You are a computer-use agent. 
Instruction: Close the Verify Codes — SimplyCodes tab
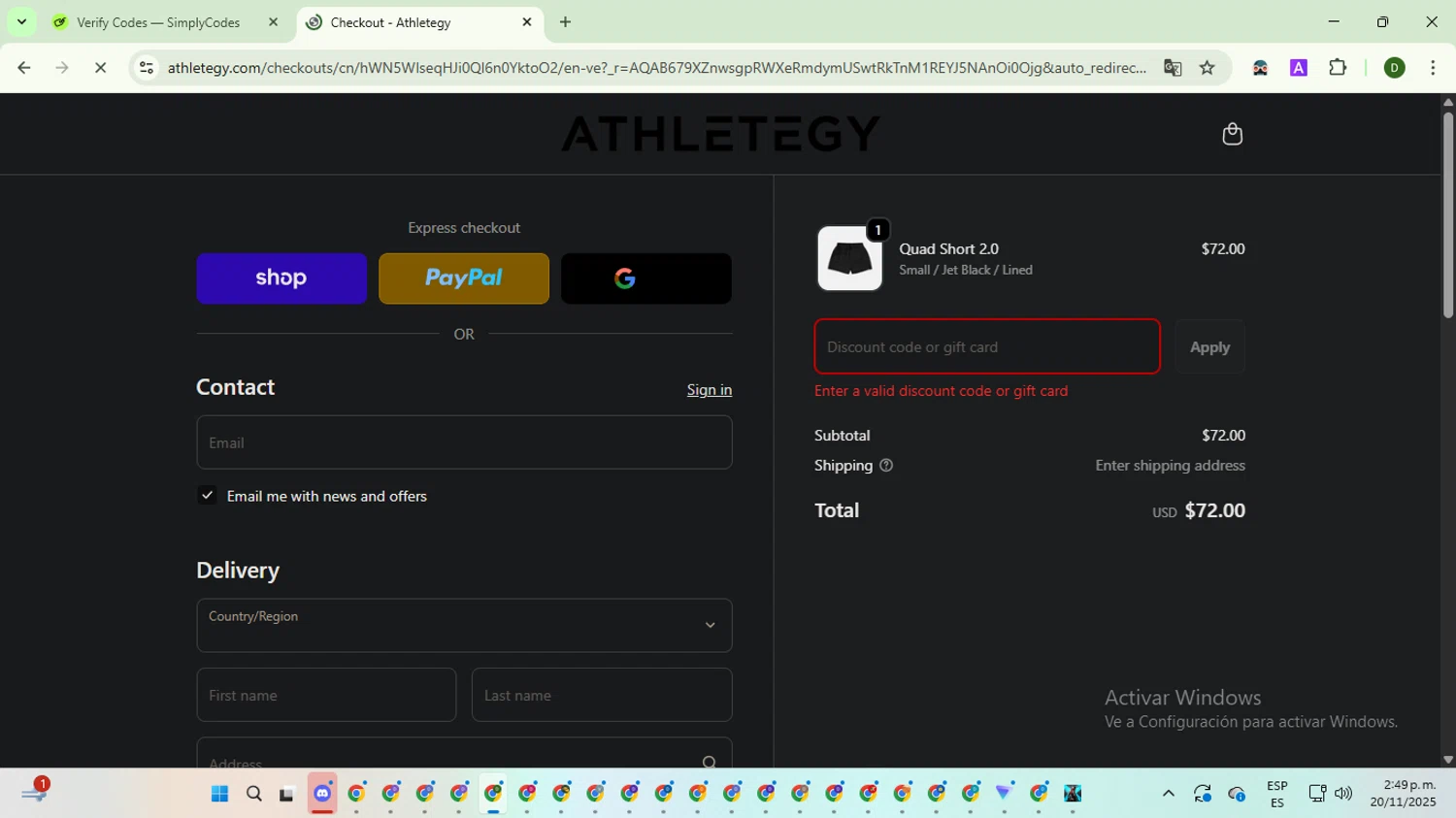273,22
